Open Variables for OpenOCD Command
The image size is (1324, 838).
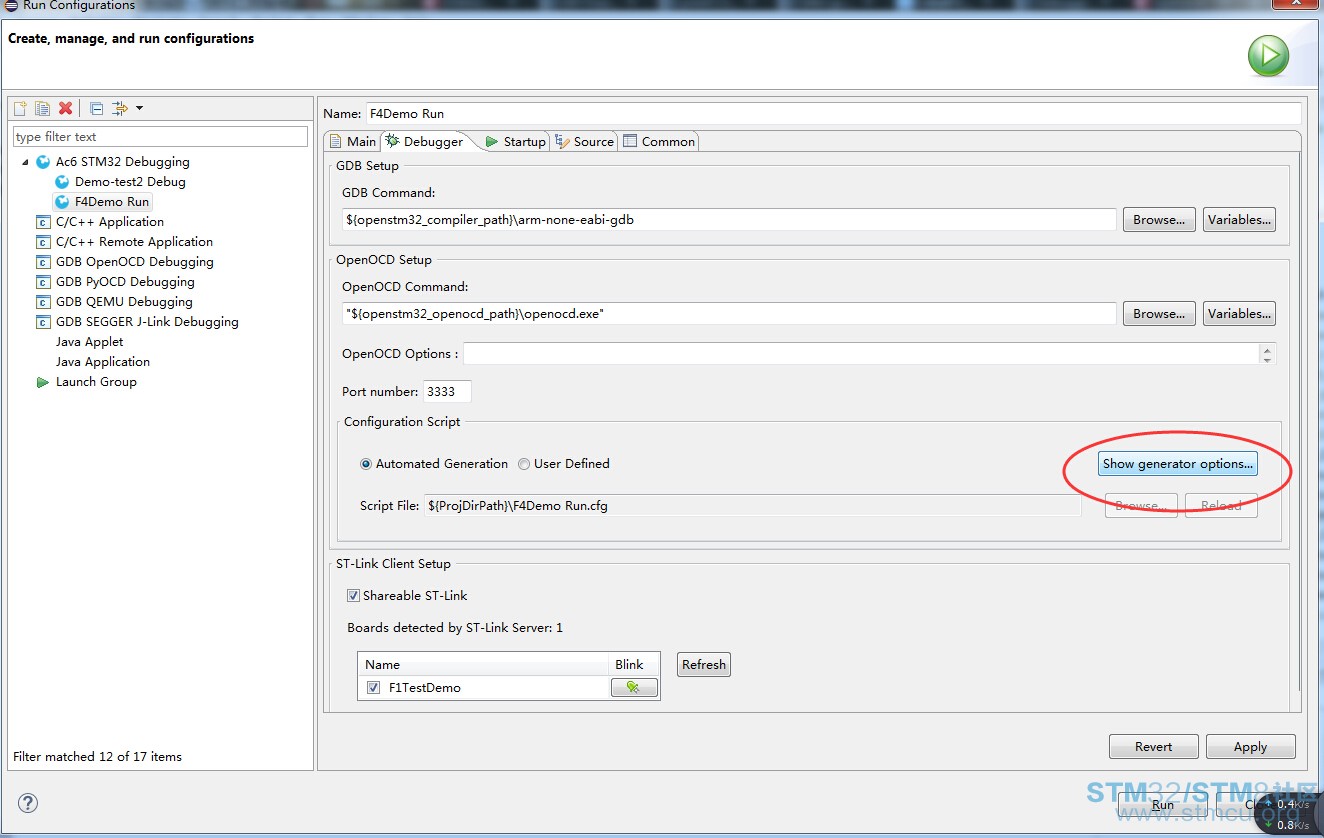pos(1239,313)
